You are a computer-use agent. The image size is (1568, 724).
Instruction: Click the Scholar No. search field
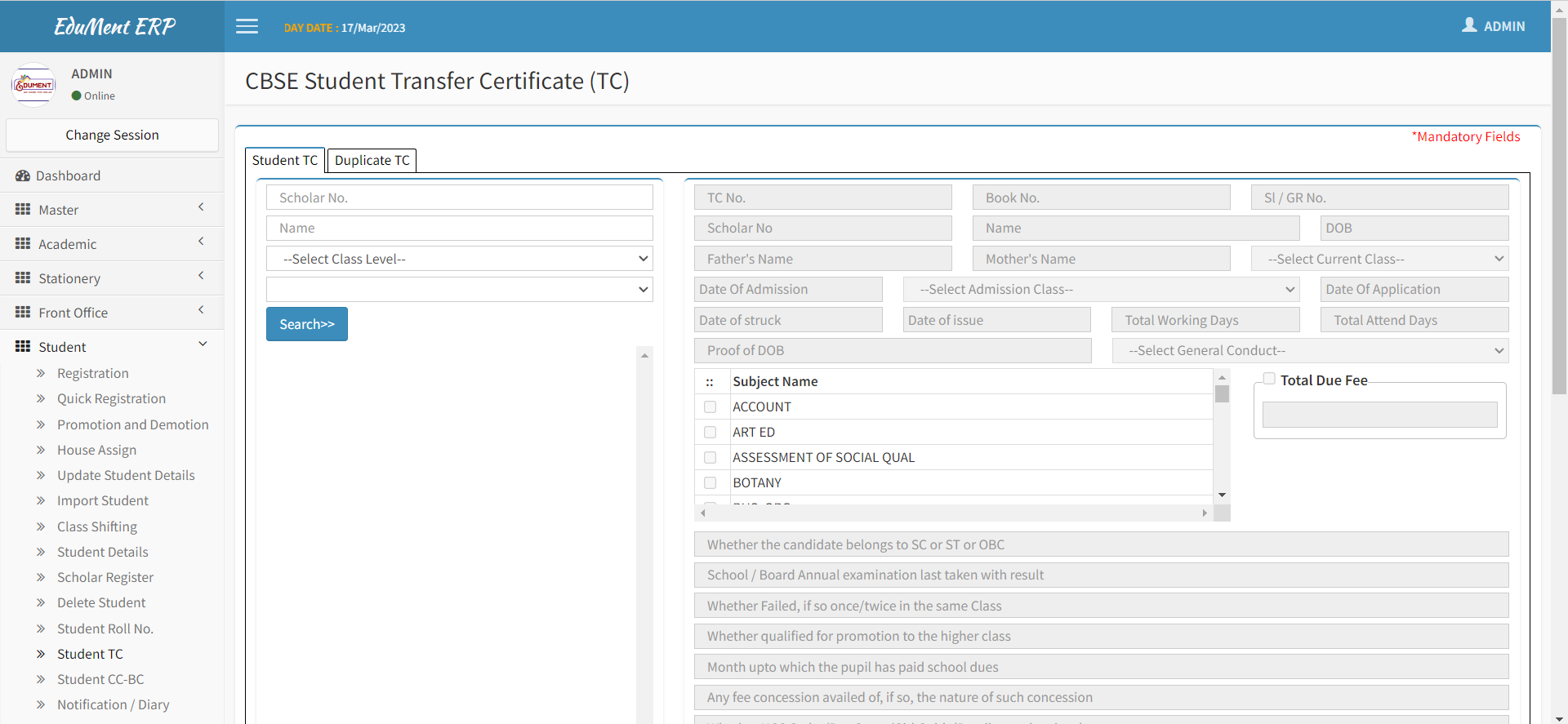pos(459,198)
